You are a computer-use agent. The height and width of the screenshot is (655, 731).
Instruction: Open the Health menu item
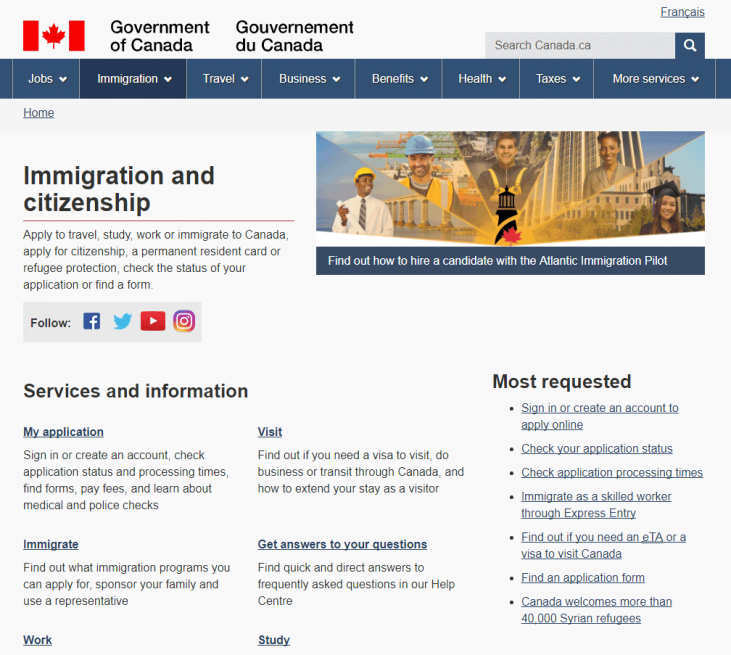point(481,79)
